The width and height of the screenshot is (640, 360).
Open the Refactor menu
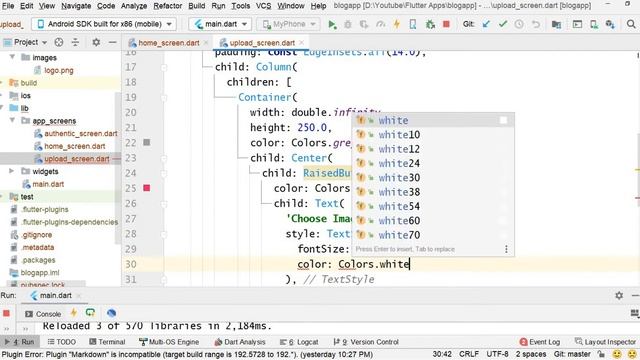point(167,6)
